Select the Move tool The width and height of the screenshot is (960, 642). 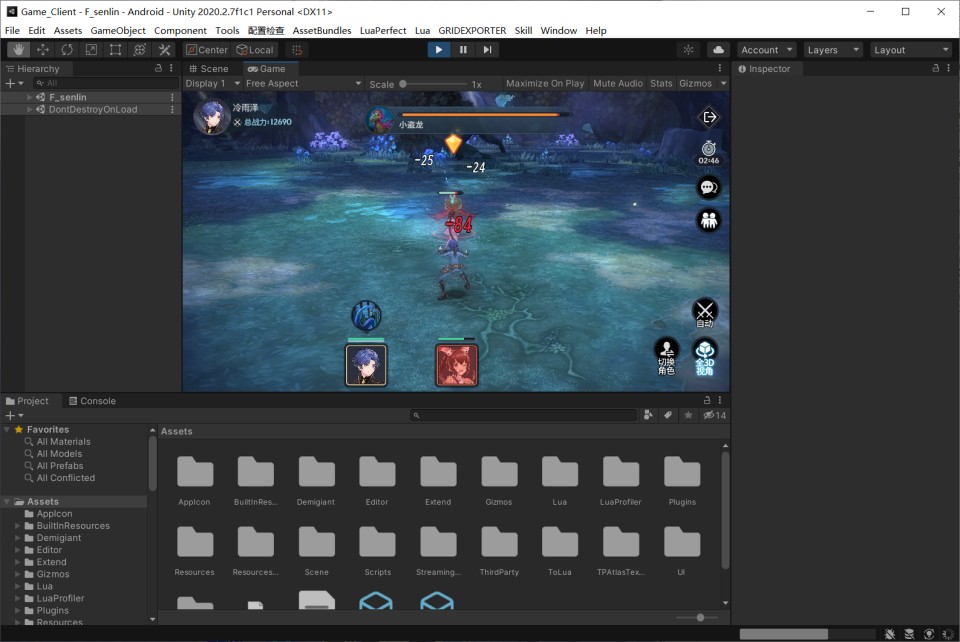(x=43, y=50)
